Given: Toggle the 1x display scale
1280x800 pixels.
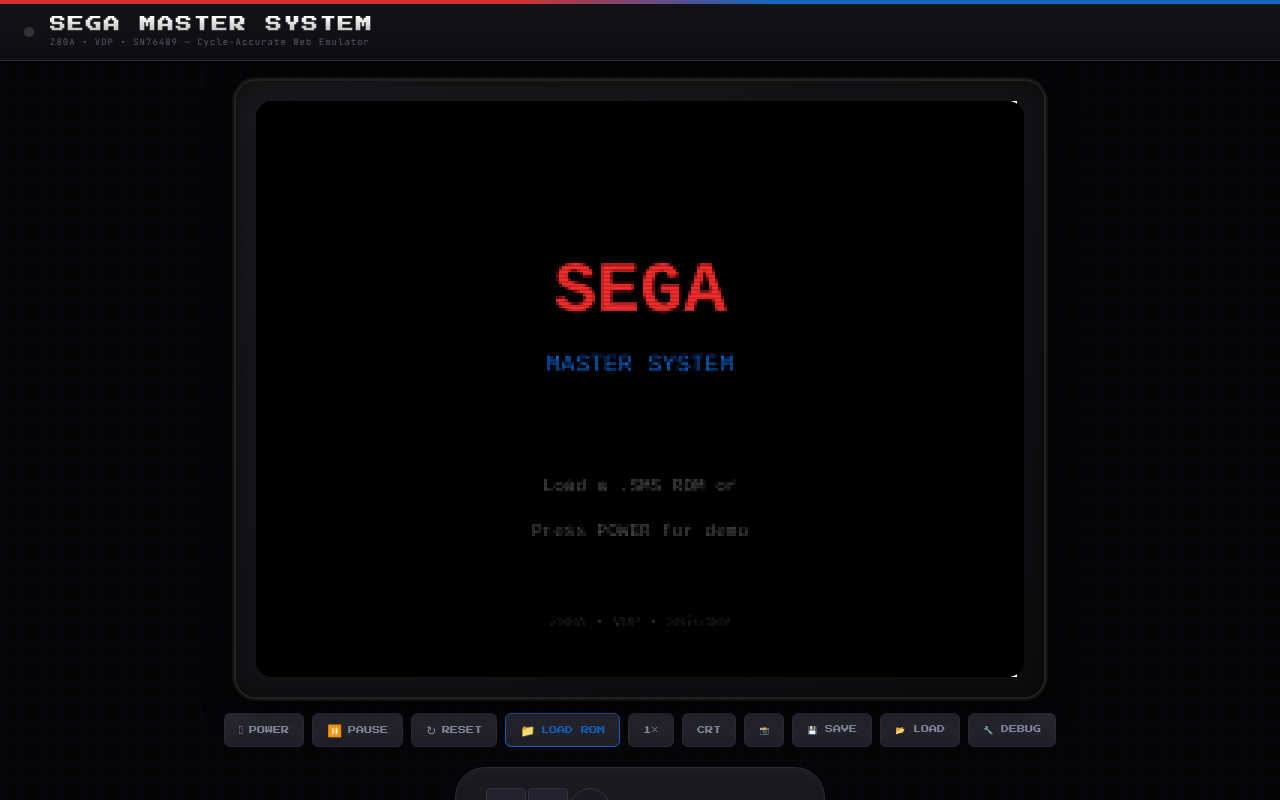Looking at the screenshot, I should [x=650, y=730].
